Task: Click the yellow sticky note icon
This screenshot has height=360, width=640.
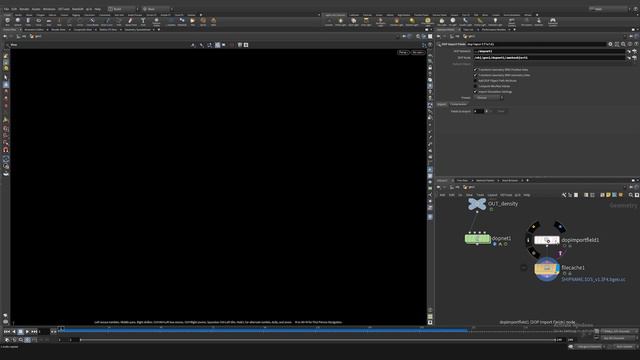Action: (x=608, y=195)
